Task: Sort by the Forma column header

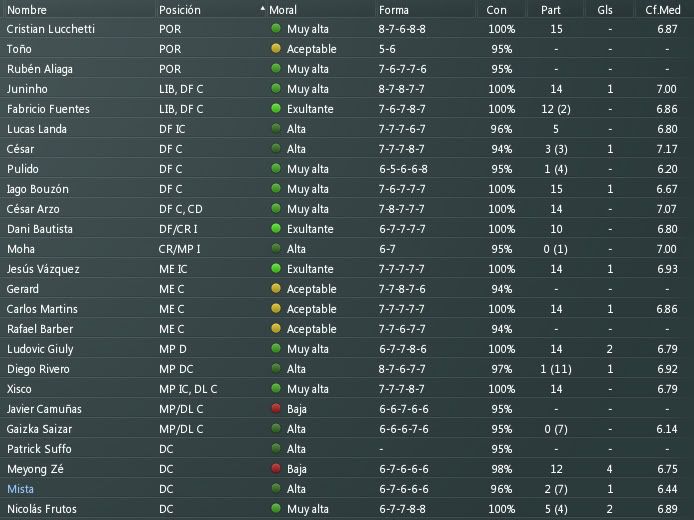Action: click(x=393, y=10)
